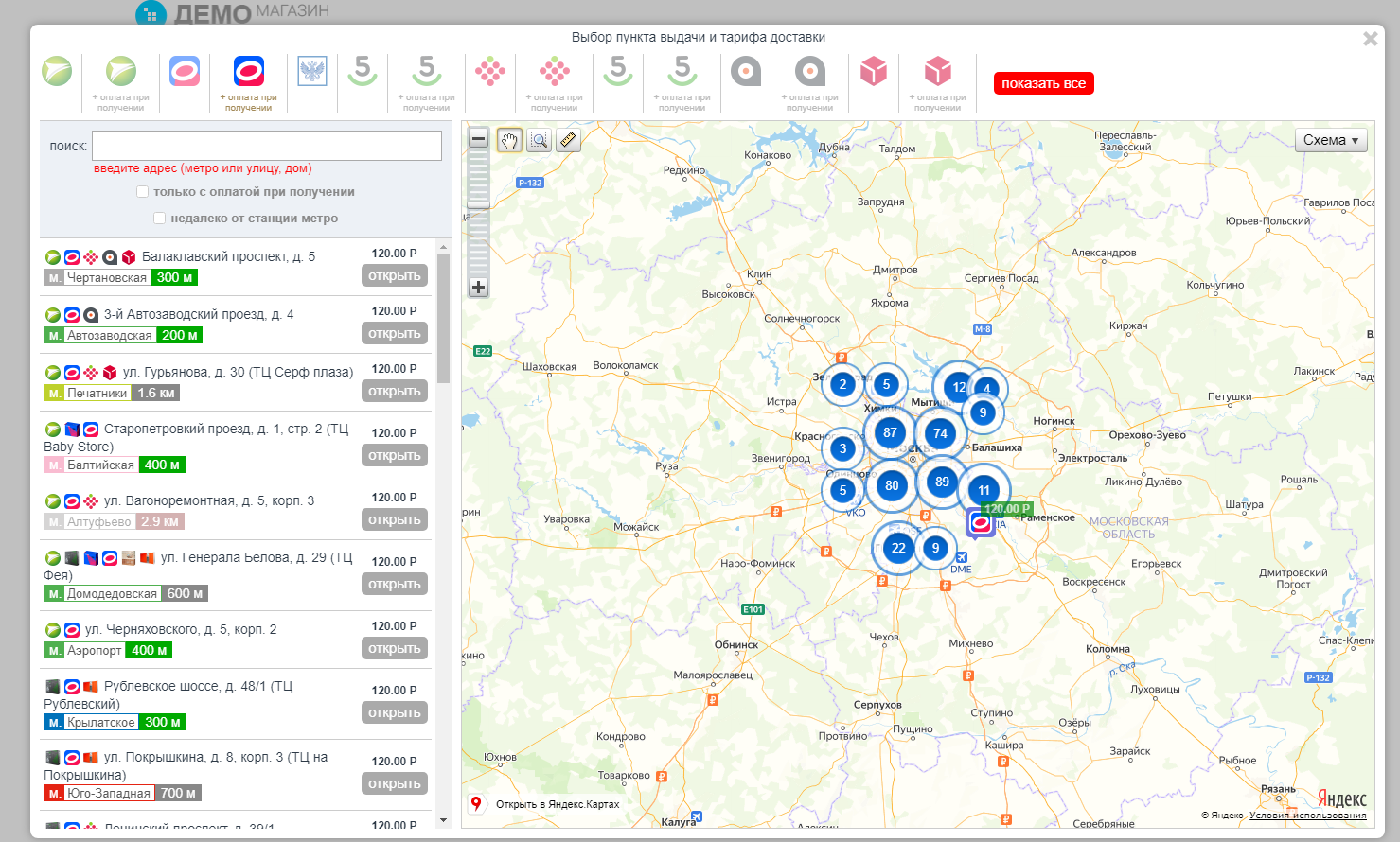The image size is (1400, 842).
Task: Click metro label 'Юго-Западная'
Action: [x=109, y=793]
